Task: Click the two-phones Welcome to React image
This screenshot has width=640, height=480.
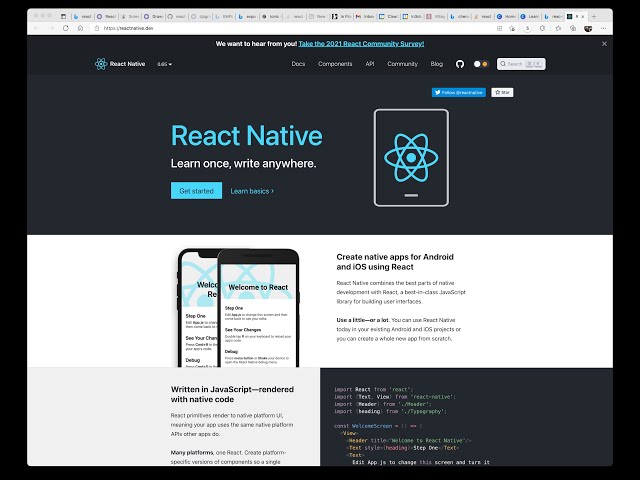Action: click(x=238, y=308)
